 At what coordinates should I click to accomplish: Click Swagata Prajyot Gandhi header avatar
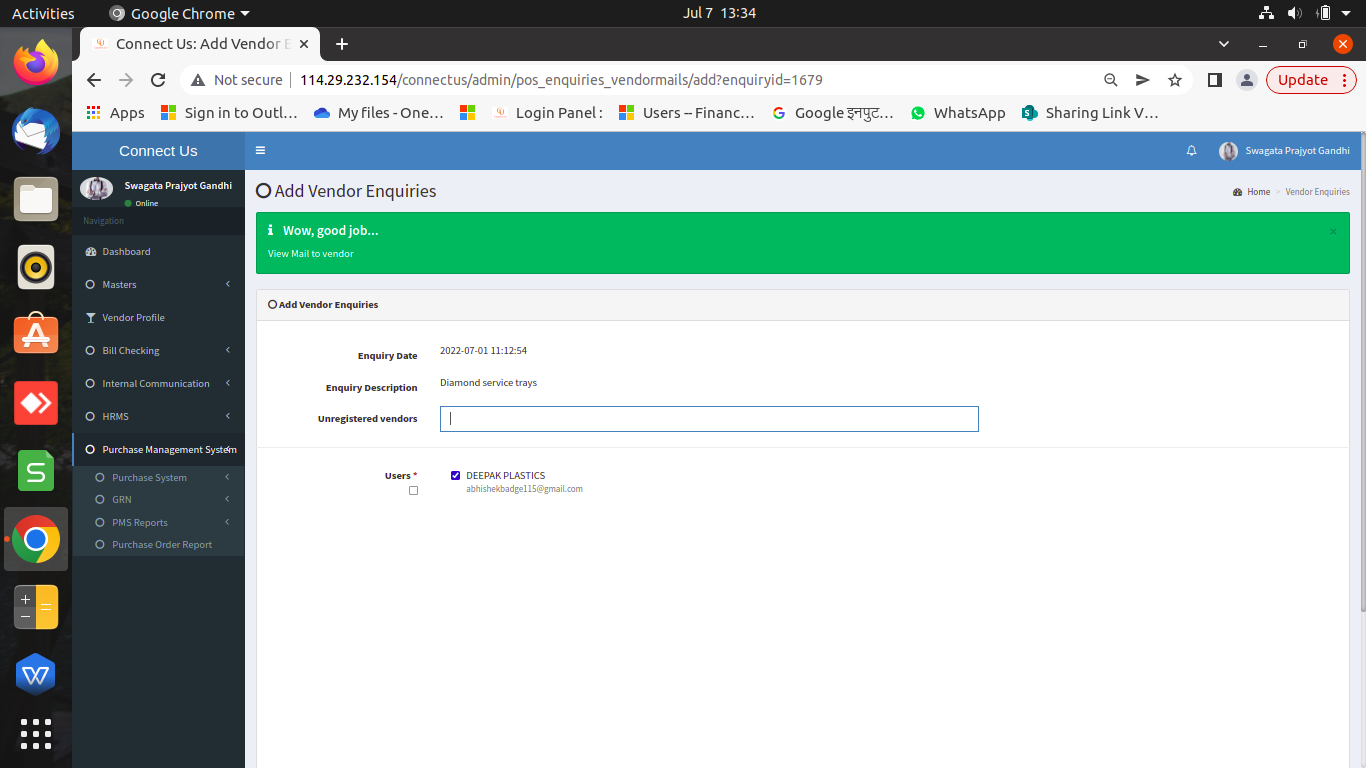(1228, 151)
